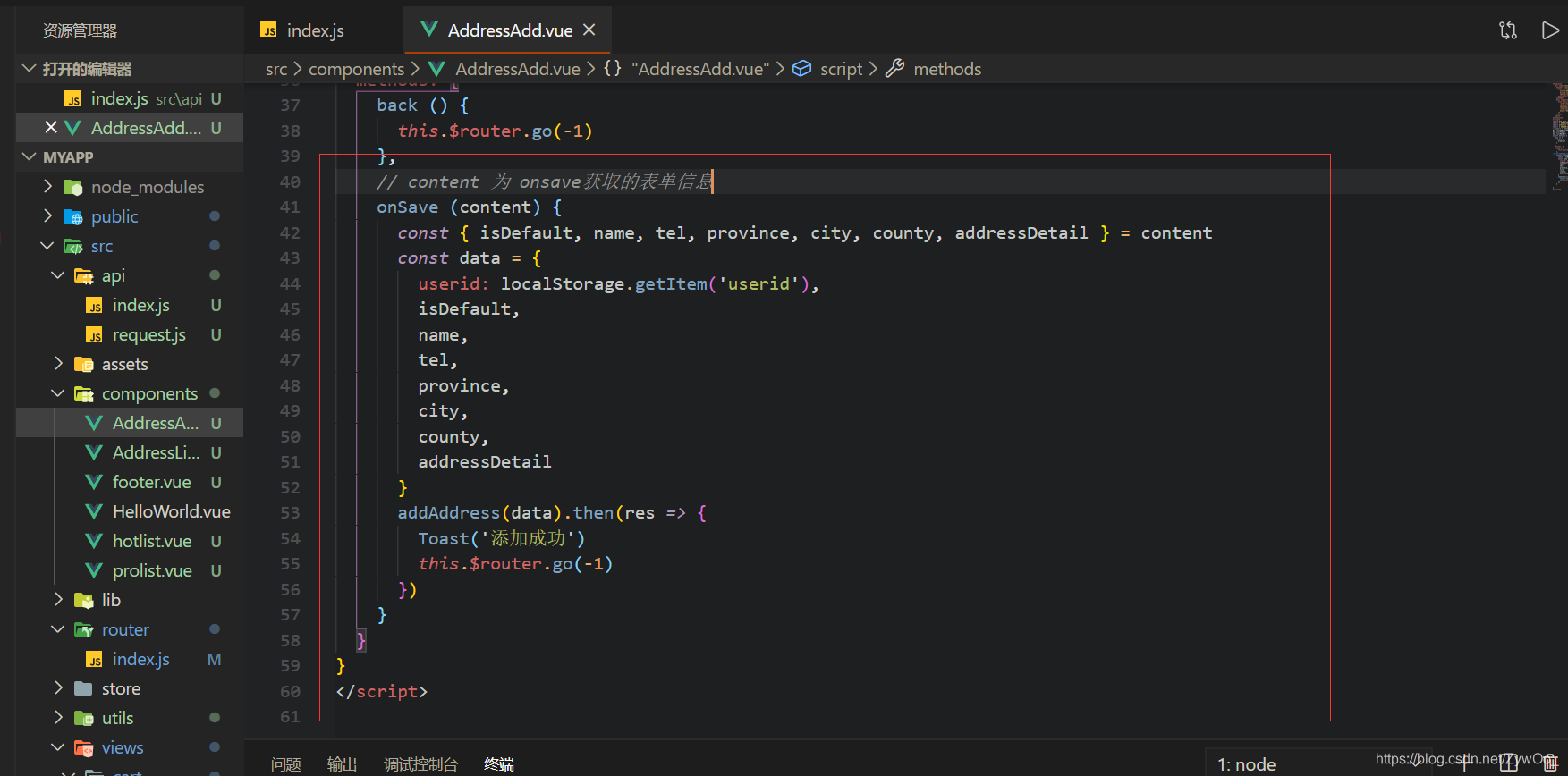Viewport: 1568px width, 776px height.
Task: Collapse the views folder
Action: coord(59,747)
